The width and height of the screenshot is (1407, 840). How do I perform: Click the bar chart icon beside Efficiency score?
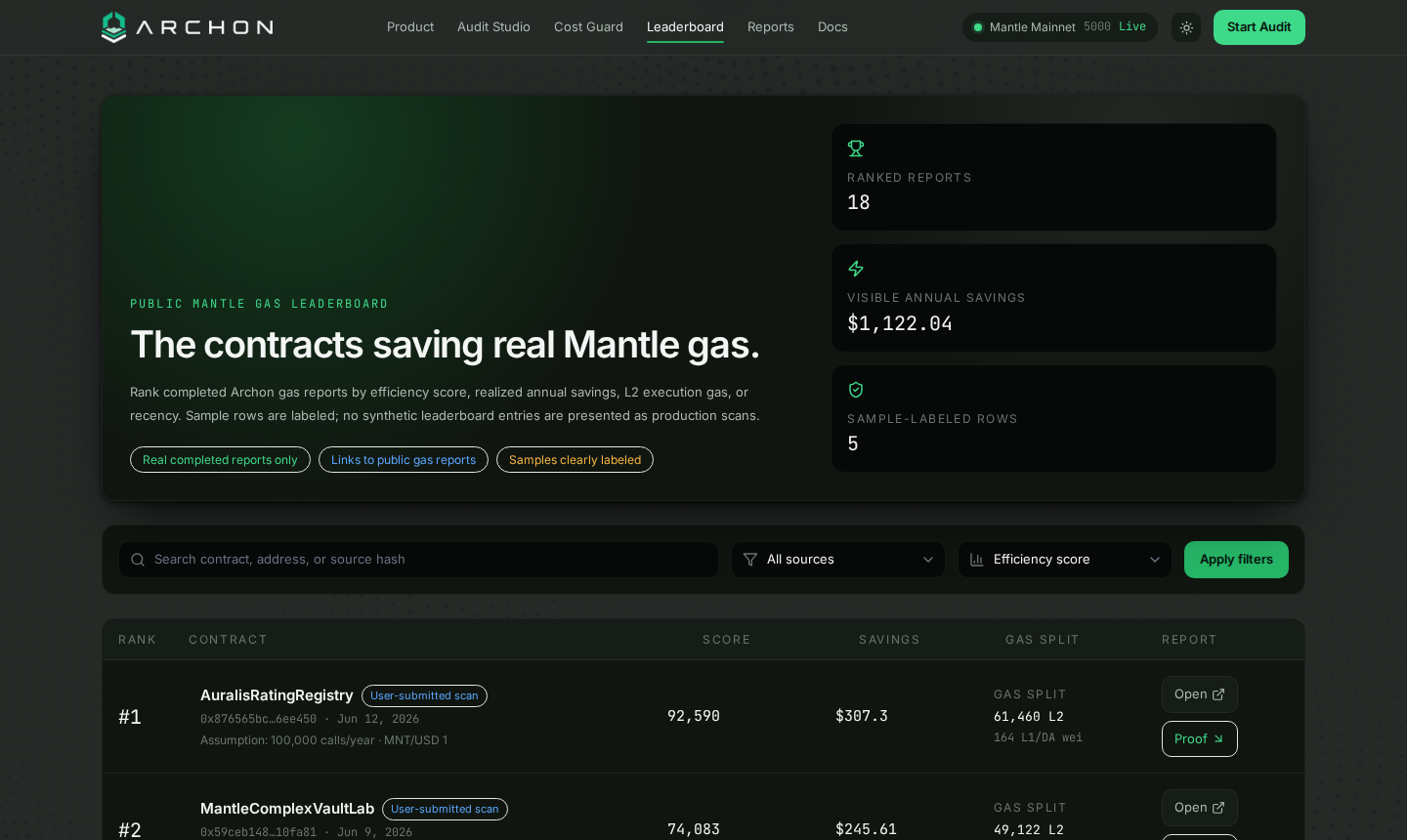tap(977, 560)
